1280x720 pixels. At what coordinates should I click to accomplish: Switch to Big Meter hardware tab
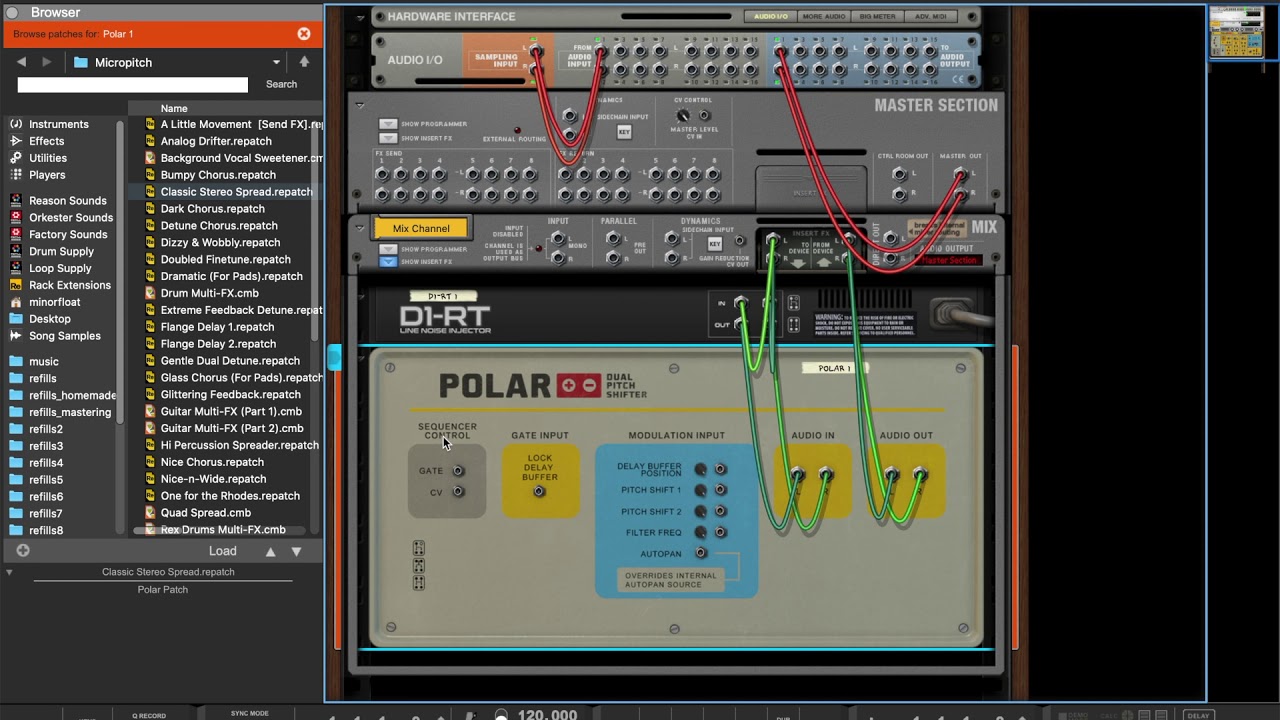(x=878, y=16)
